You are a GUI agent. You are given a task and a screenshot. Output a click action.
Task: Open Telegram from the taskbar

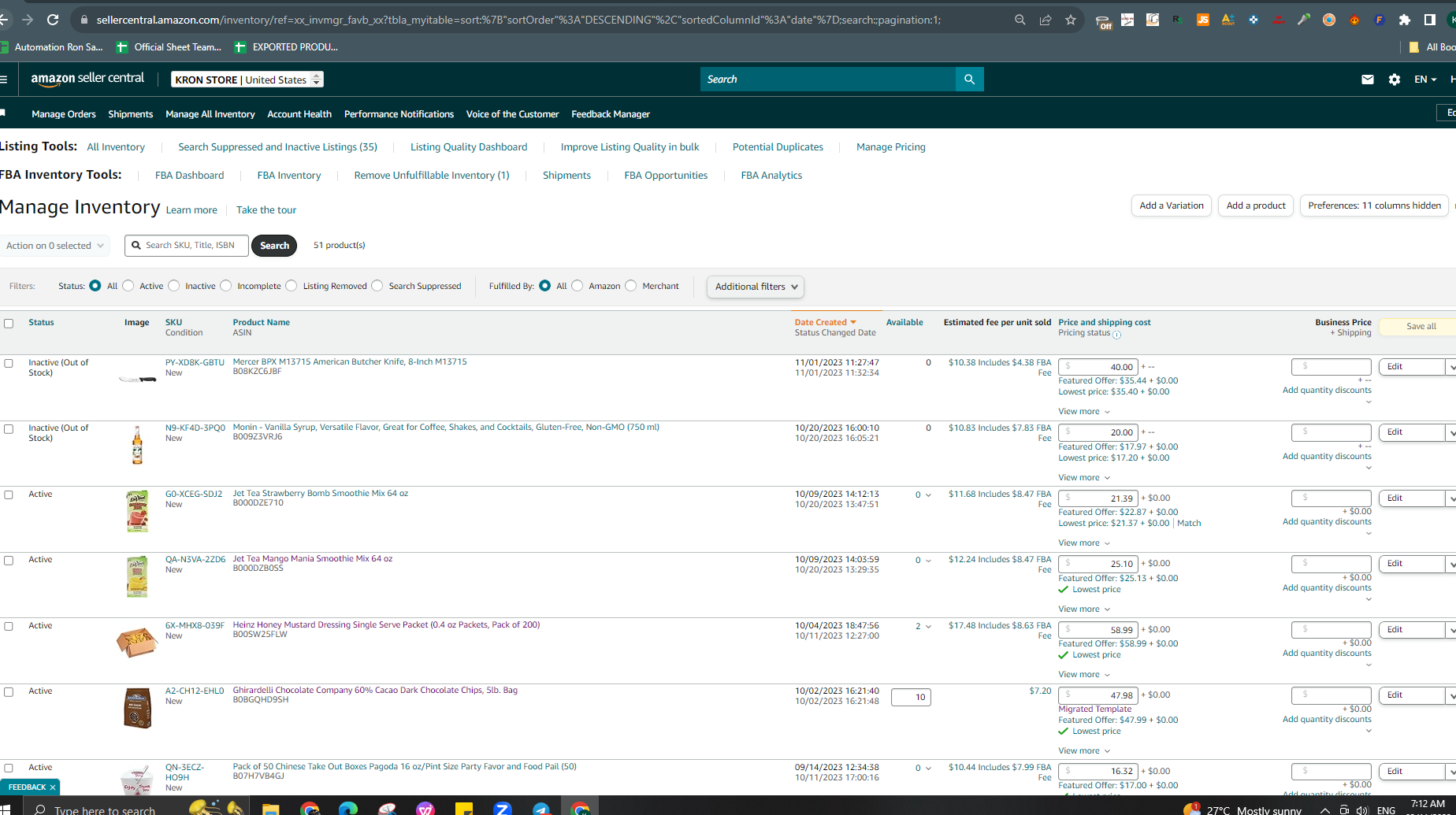pyautogui.click(x=541, y=809)
